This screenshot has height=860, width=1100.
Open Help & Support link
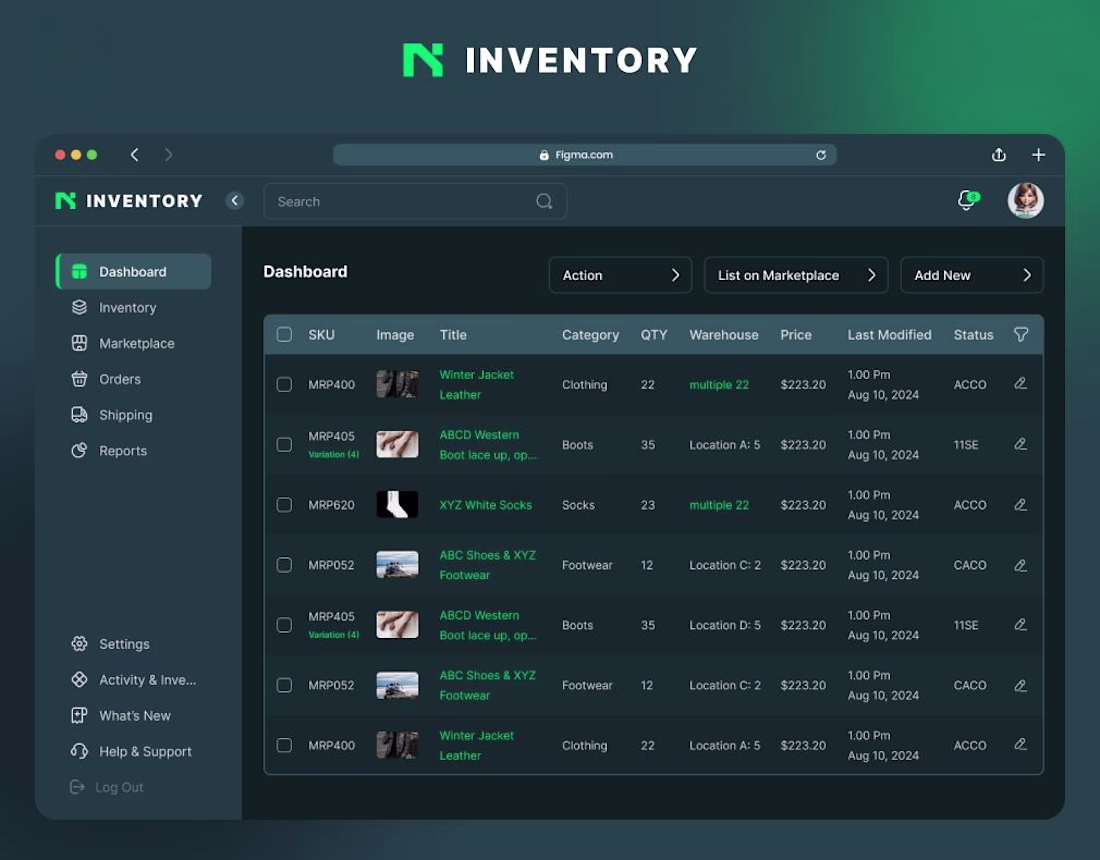(145, 751)
